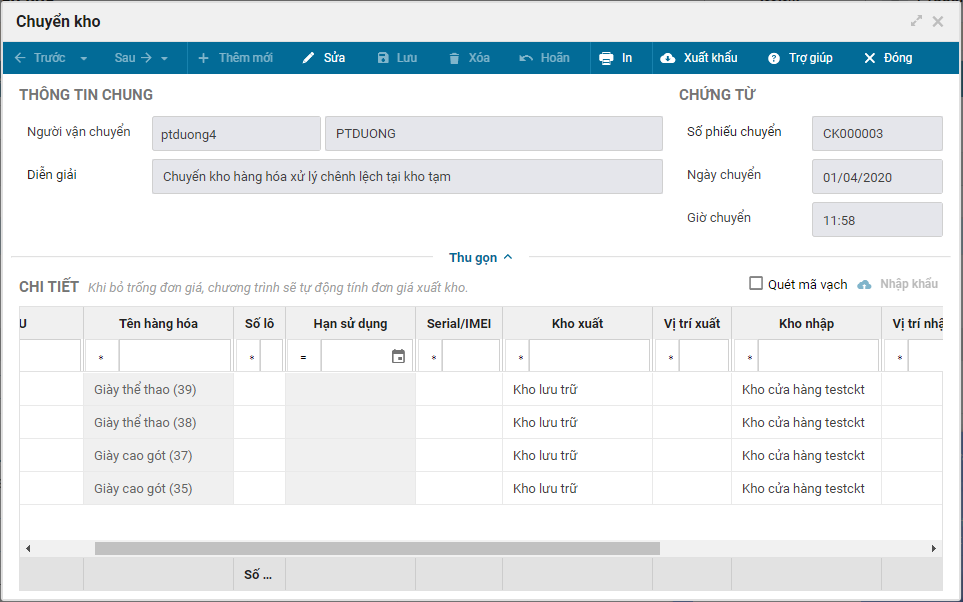This screenshot has height=602, width=963.
Task: Click Nhập khẩu cloud upload icon
Action: 864,284
